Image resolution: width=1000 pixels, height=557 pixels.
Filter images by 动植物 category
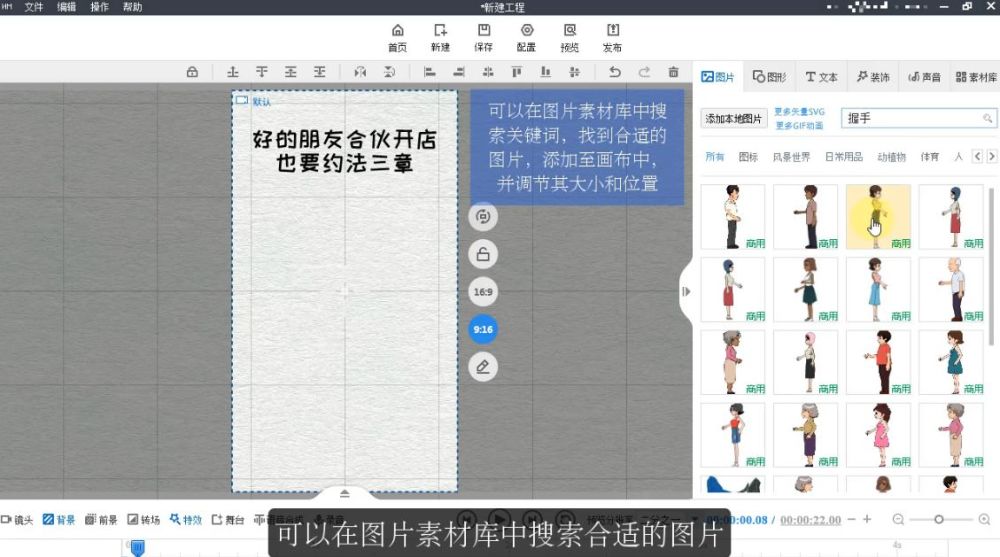(892, 156)
